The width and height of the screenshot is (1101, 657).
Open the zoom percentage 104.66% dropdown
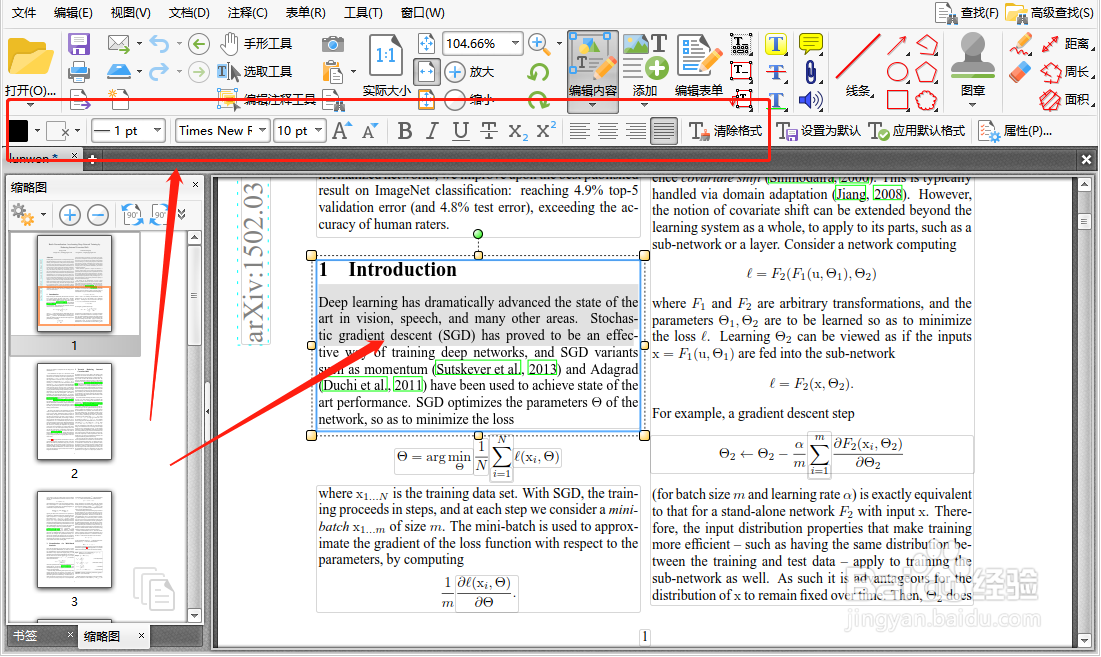point(515,44)
